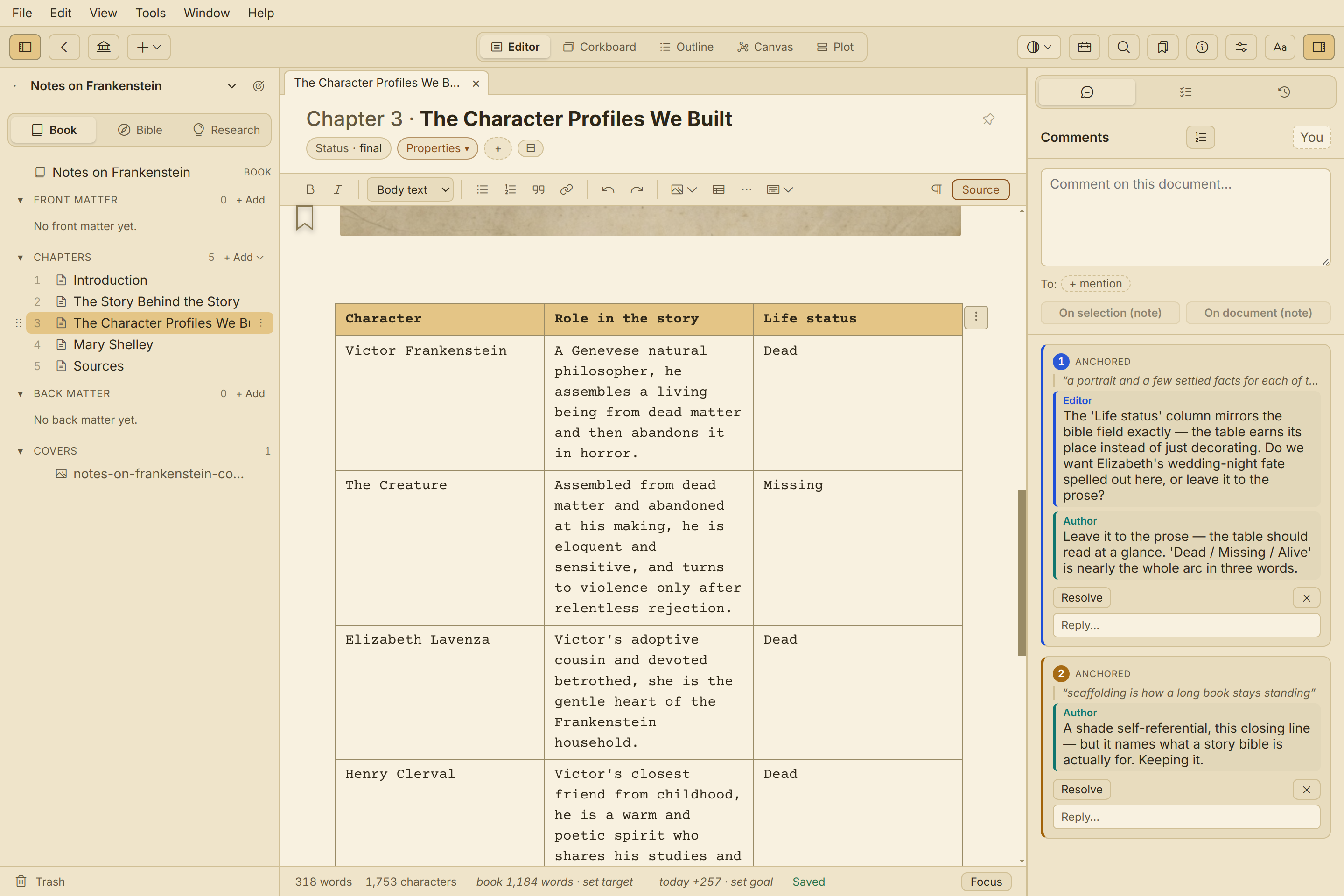This screenshot has height=896, width=1344.
Task: Open the table options menu beside Life status
Action: (x=976, y=316)
